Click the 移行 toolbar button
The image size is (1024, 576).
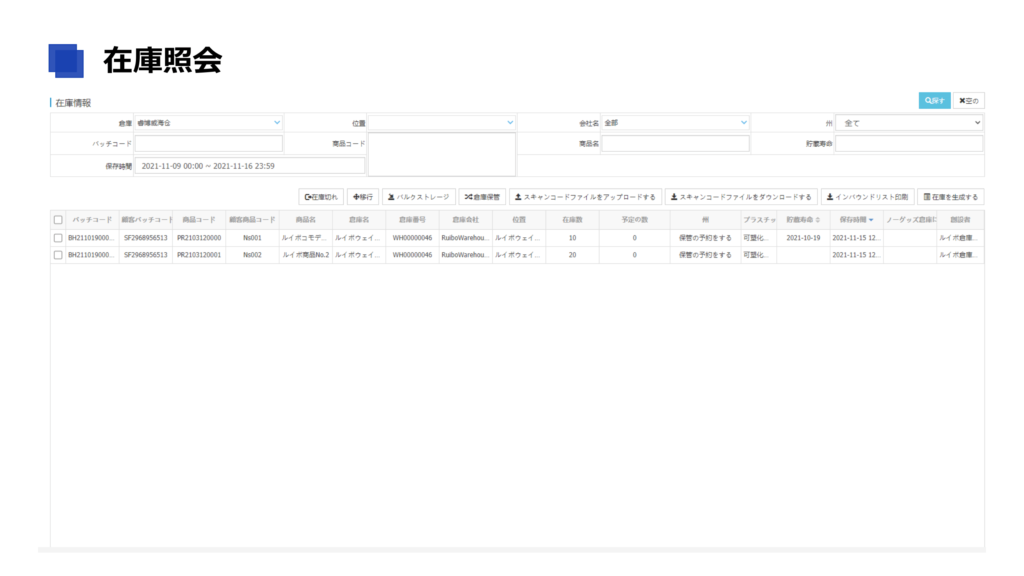pyautogui.click(x=363, y=197)
